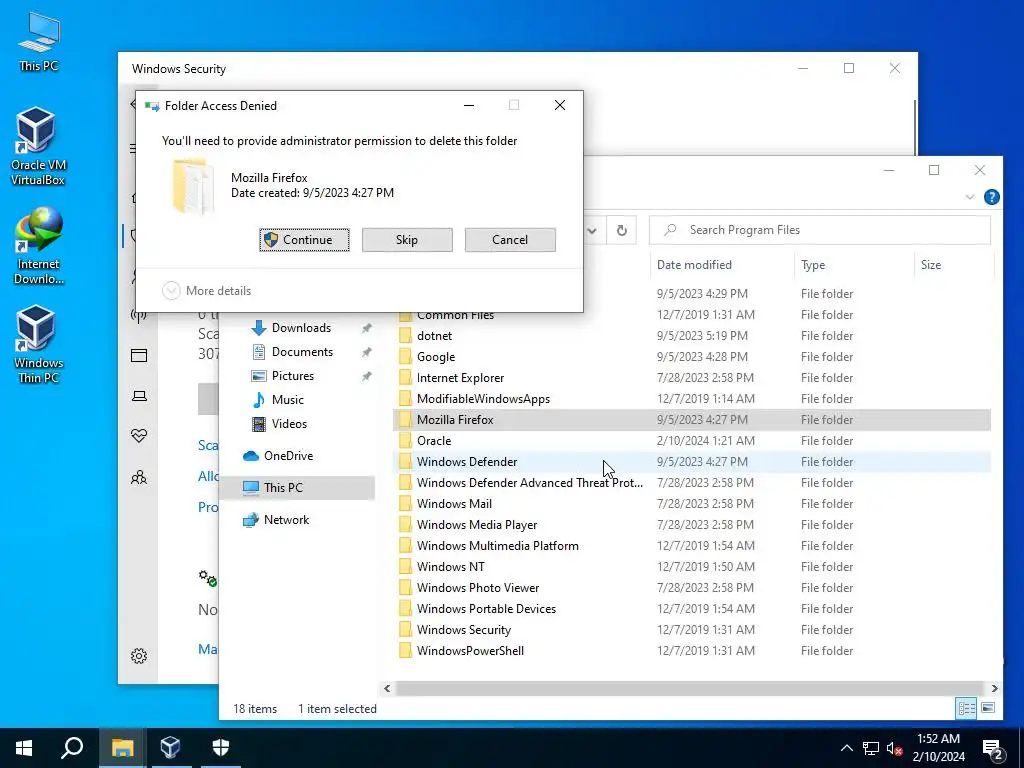Select Music in the navigation pane
1024x768 pixels.
pyautogui.click(x=287, y=400)
